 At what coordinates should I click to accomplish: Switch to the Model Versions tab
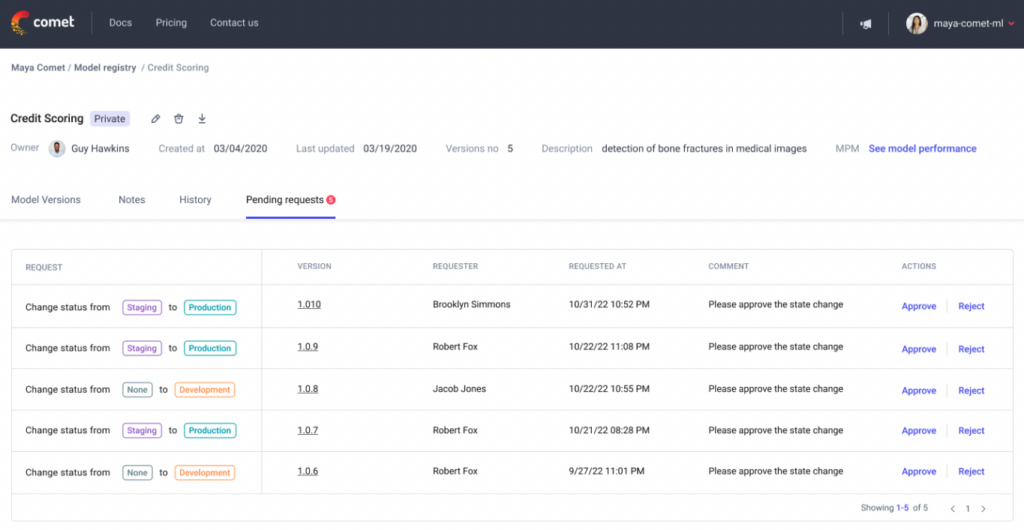click(x=46, y=200)
